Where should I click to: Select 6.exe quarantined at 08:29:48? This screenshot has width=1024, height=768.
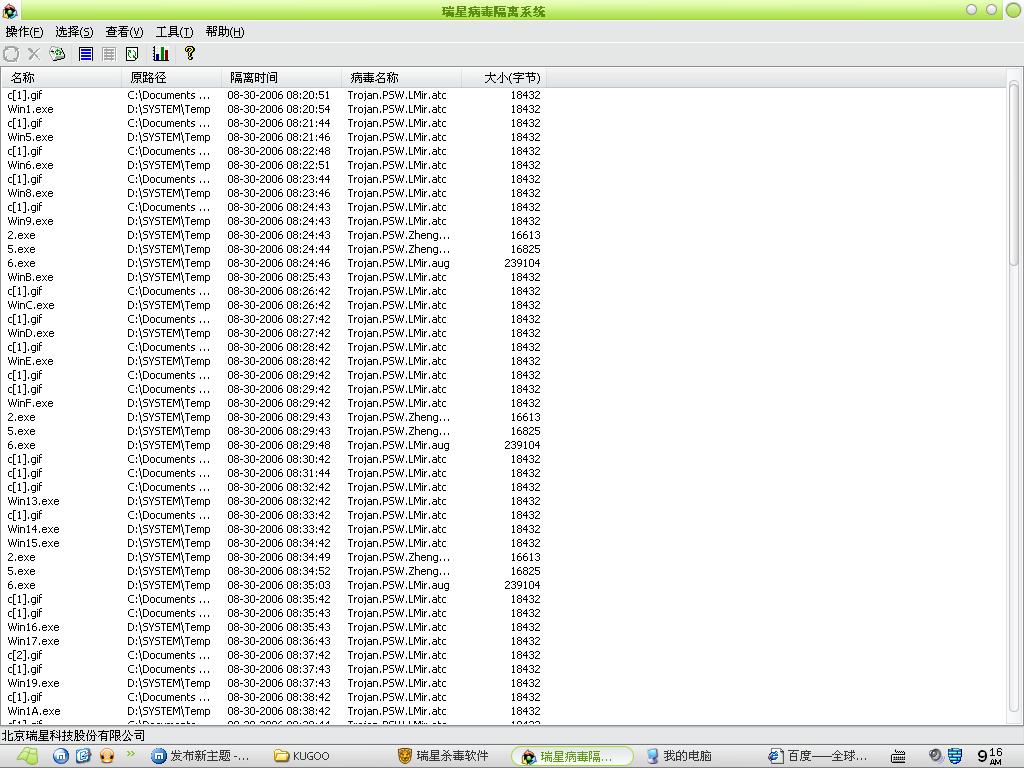pyautogui.click(x=274, y=445)
